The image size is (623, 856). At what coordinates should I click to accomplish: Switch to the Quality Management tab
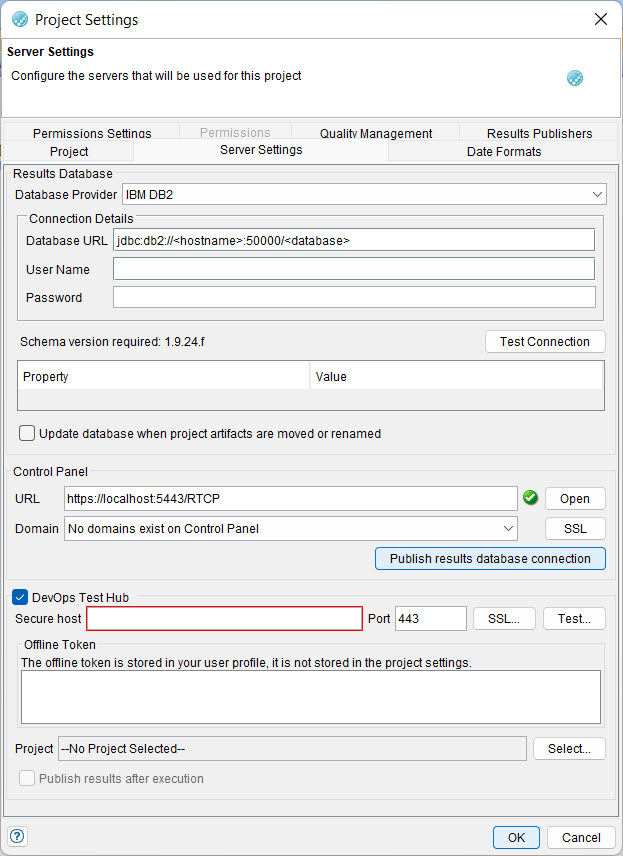click(375, 133)
